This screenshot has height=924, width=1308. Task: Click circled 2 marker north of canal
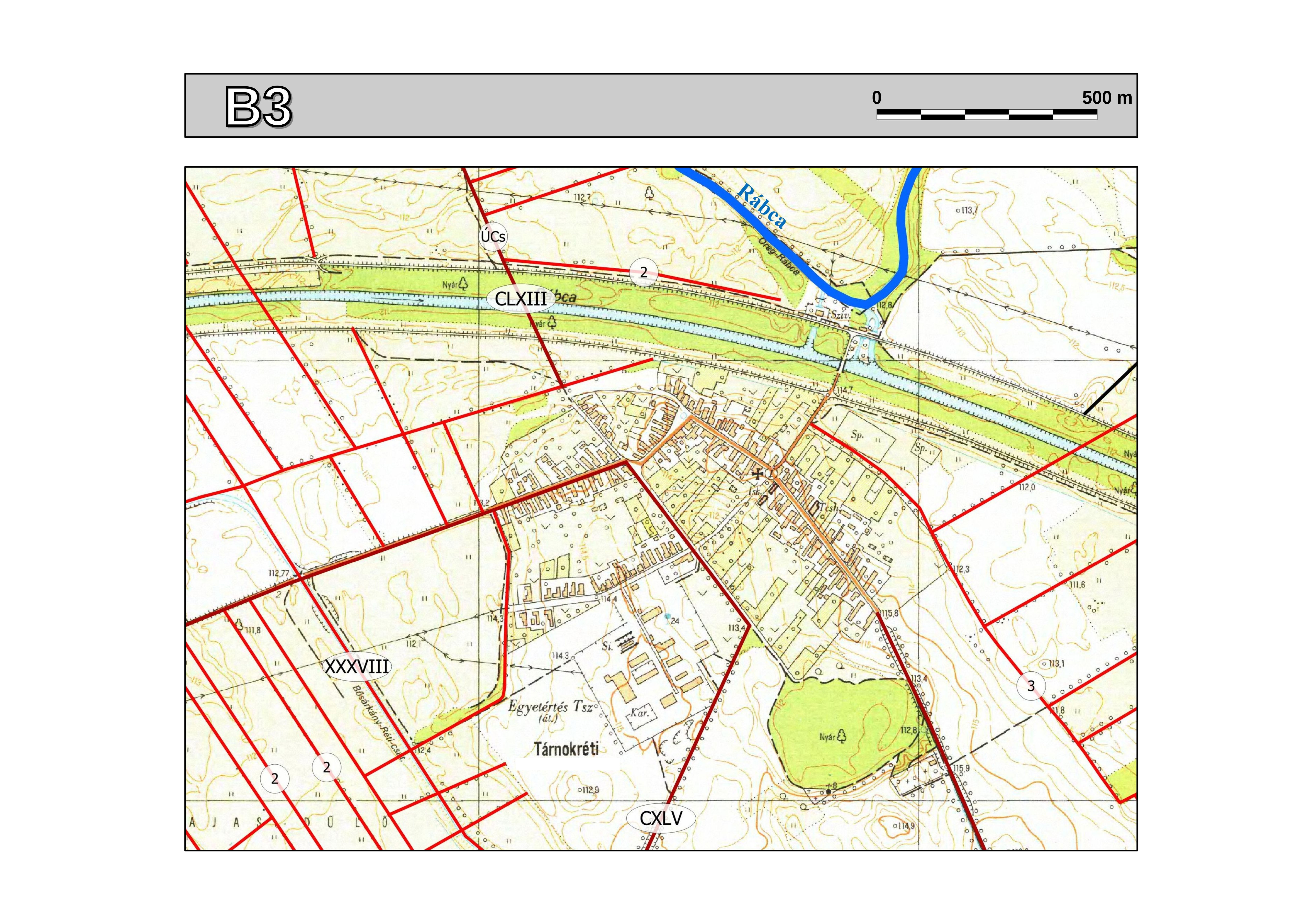click(x=644, y=272)
